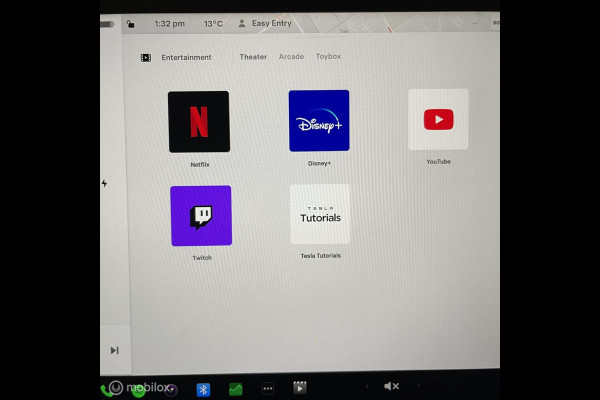The image size is (600, 400).
Task: Click the Disney+ label text
Action: 319,163
